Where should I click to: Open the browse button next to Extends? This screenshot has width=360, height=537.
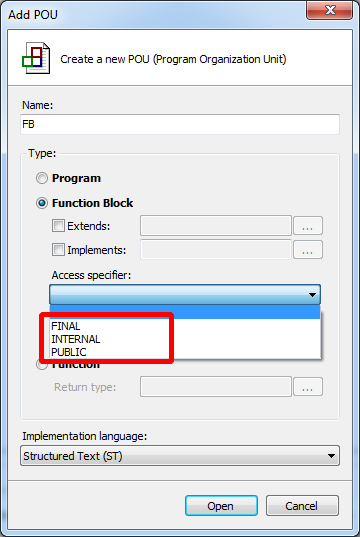point(308,226)
